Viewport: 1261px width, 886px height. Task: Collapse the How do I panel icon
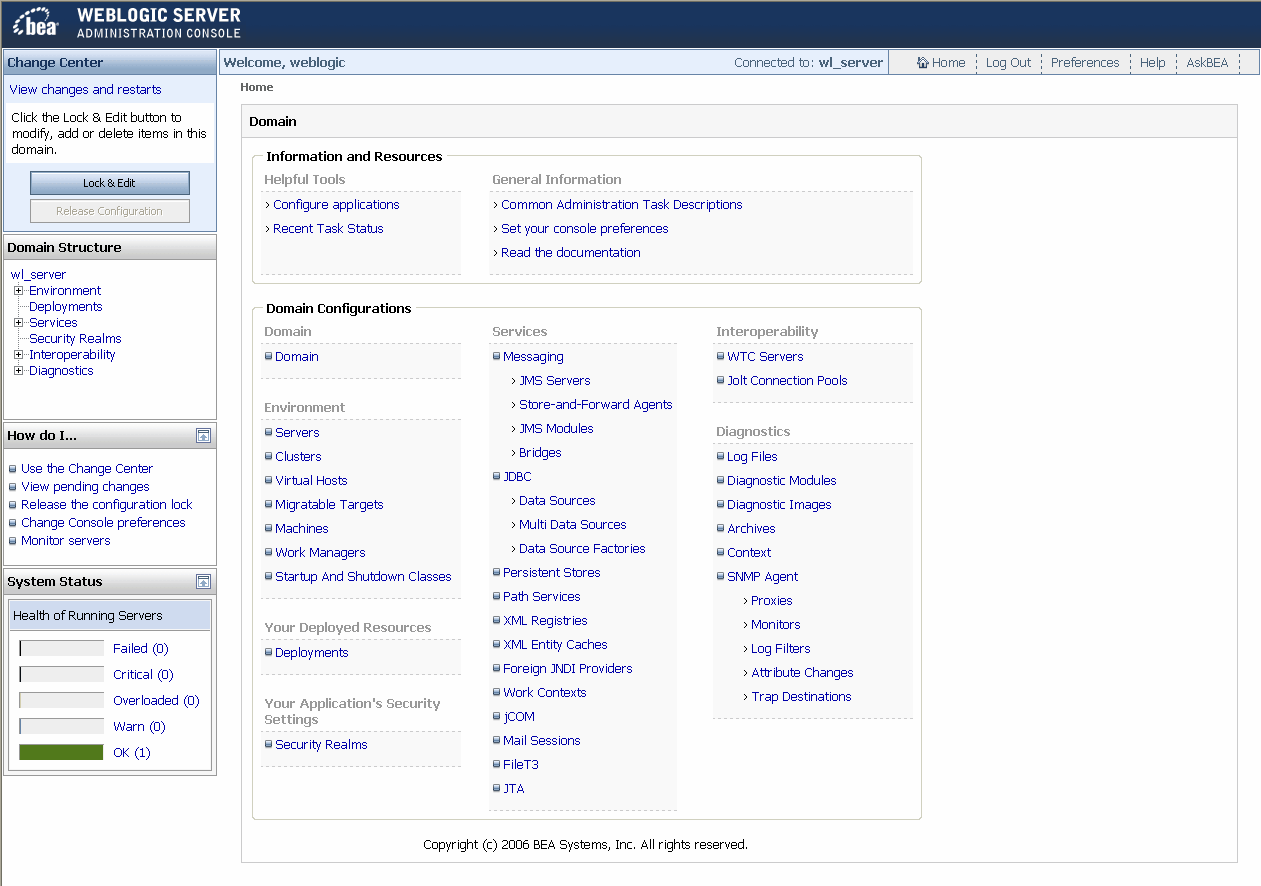point(203,435)
